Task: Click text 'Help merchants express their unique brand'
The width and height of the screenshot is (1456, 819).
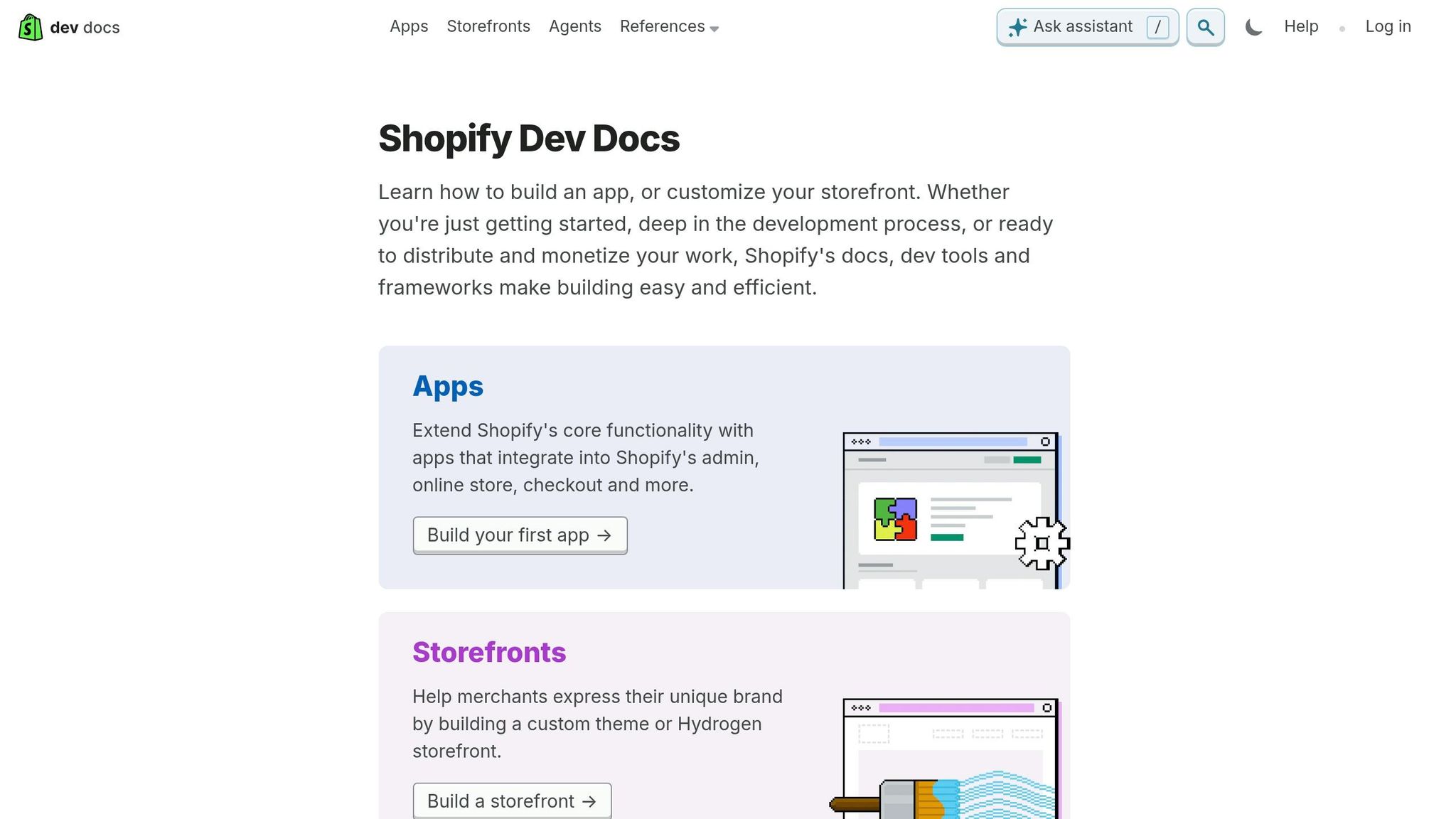Action: click(x=597, y=697)
